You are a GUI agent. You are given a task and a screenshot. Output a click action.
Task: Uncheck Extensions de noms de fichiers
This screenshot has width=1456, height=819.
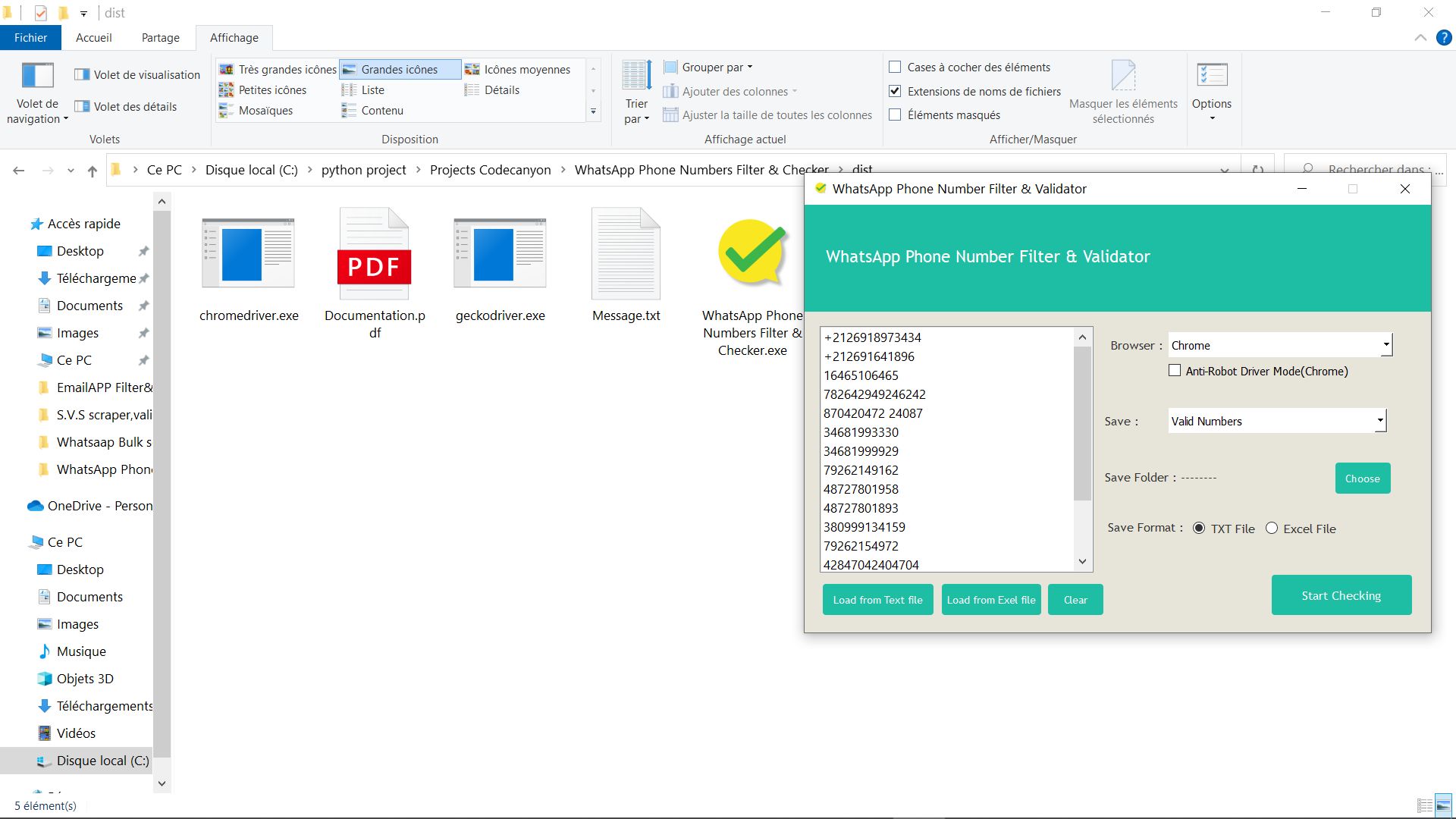(895, 91)
